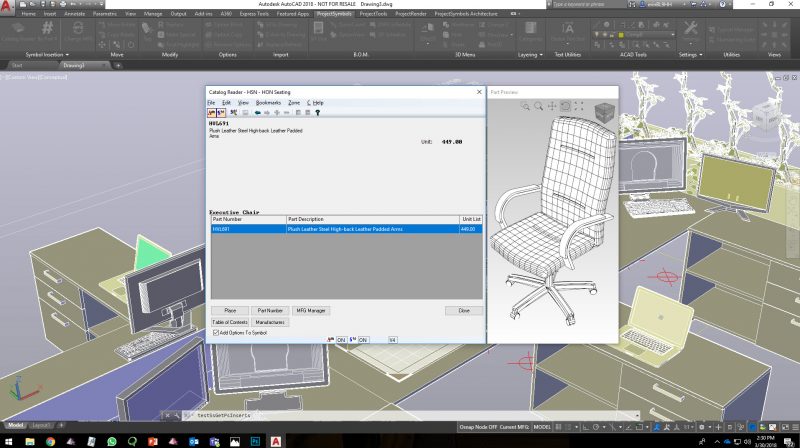Click the back arrow in Catalog Reader toolbar
Viewport: 800px width, 448px height.
(258, 112)
